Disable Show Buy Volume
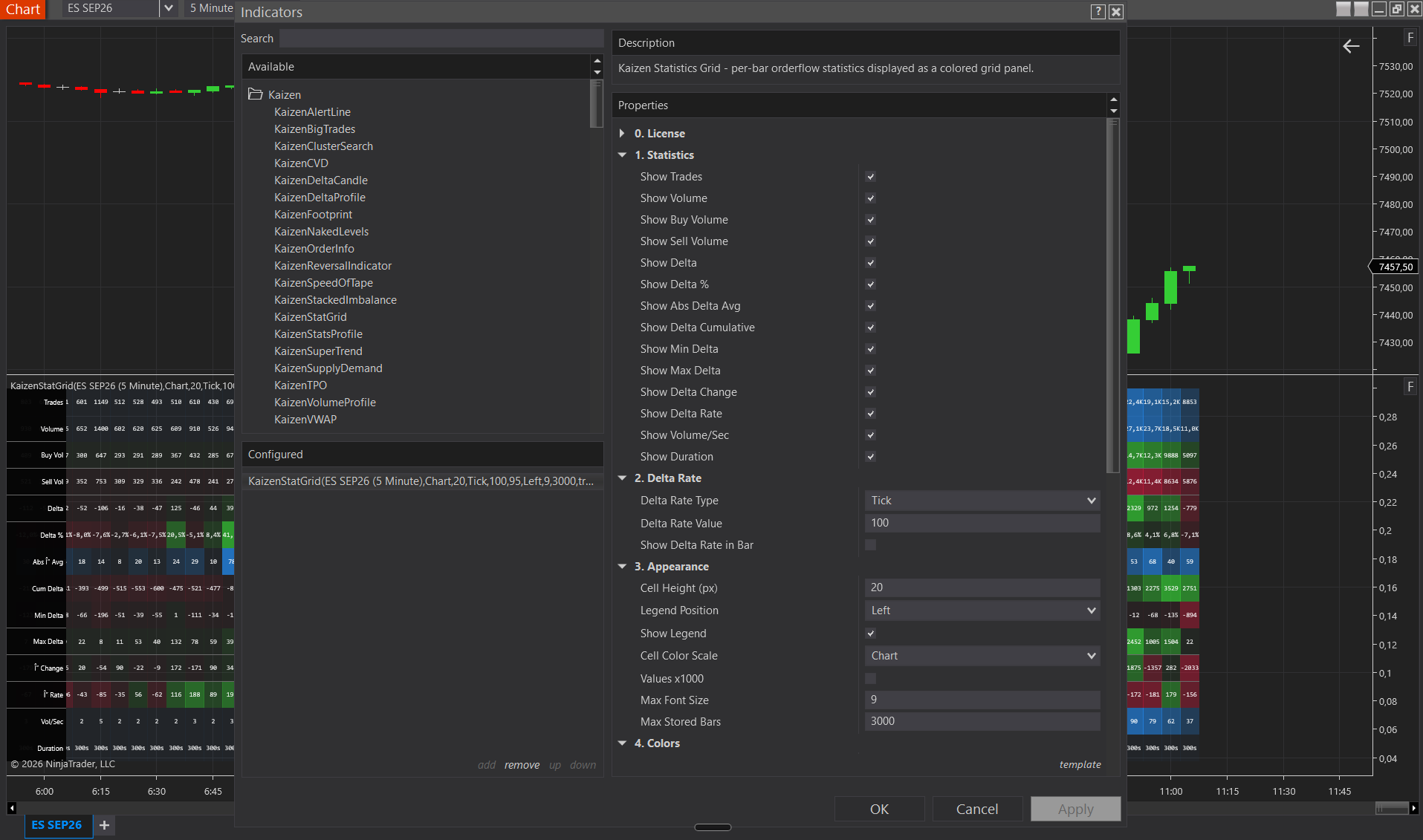The width and height of the screenshot is (1423, 840). [x=870, y=220]
